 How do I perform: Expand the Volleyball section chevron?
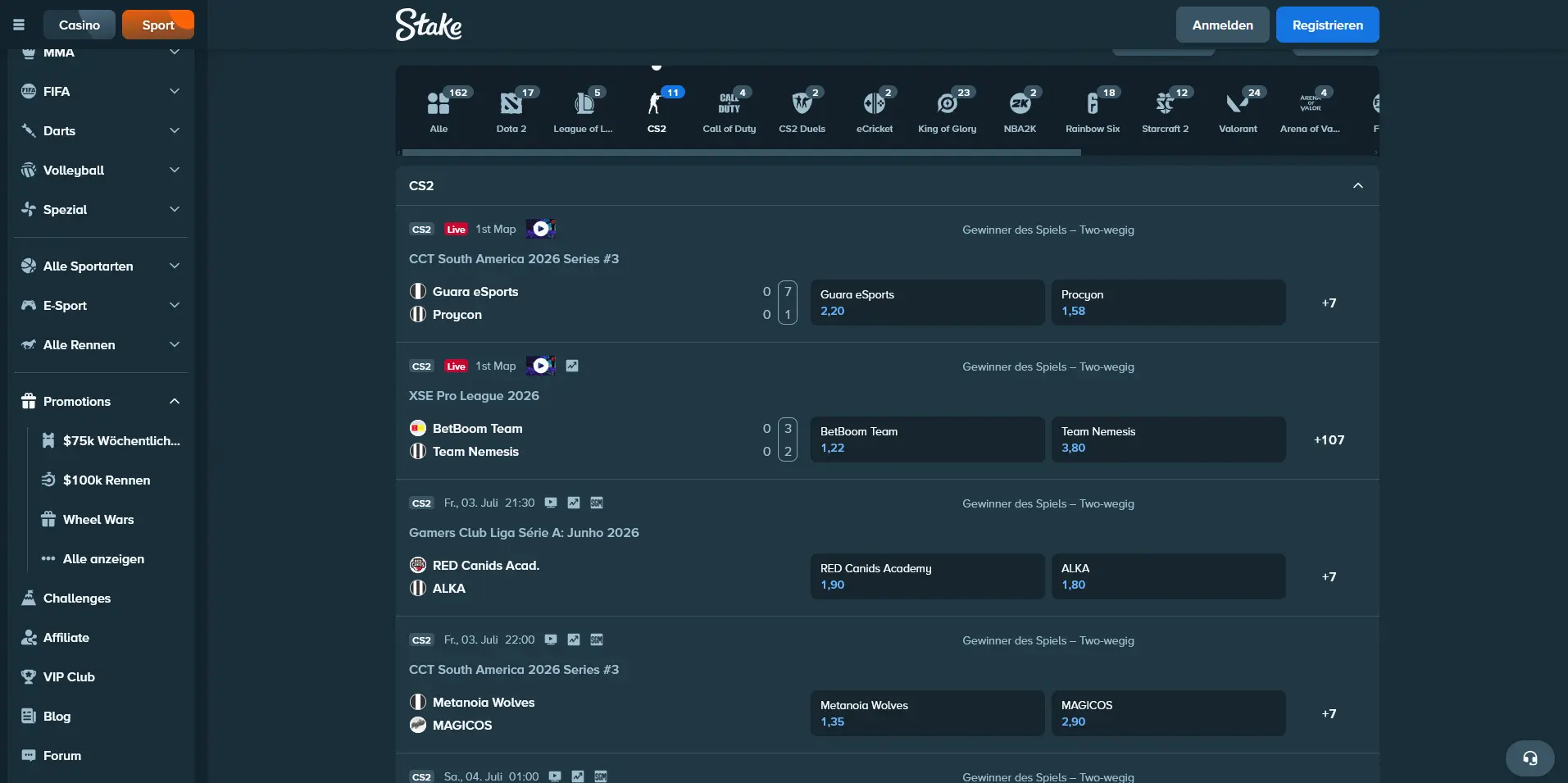tap(175, 170)
